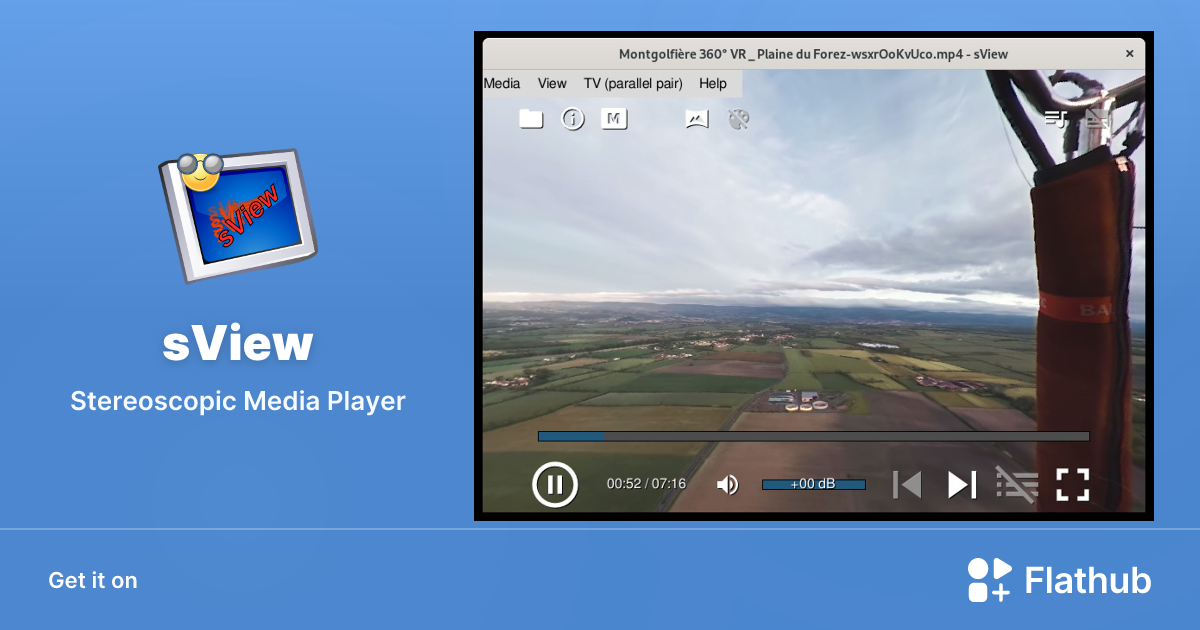Adjust the +00 dB volume slider
Screen dimensions: 1200x630
click(x=814, y=484)
